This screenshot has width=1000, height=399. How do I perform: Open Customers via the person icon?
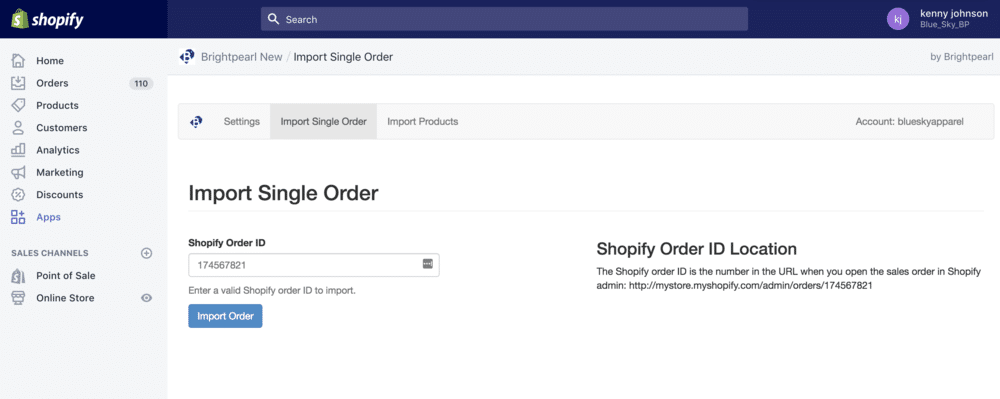(x=18, y=127)
